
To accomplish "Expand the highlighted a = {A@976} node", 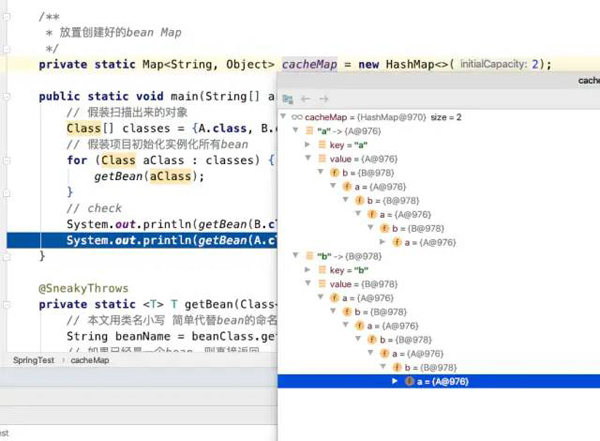I will [395, 381].
